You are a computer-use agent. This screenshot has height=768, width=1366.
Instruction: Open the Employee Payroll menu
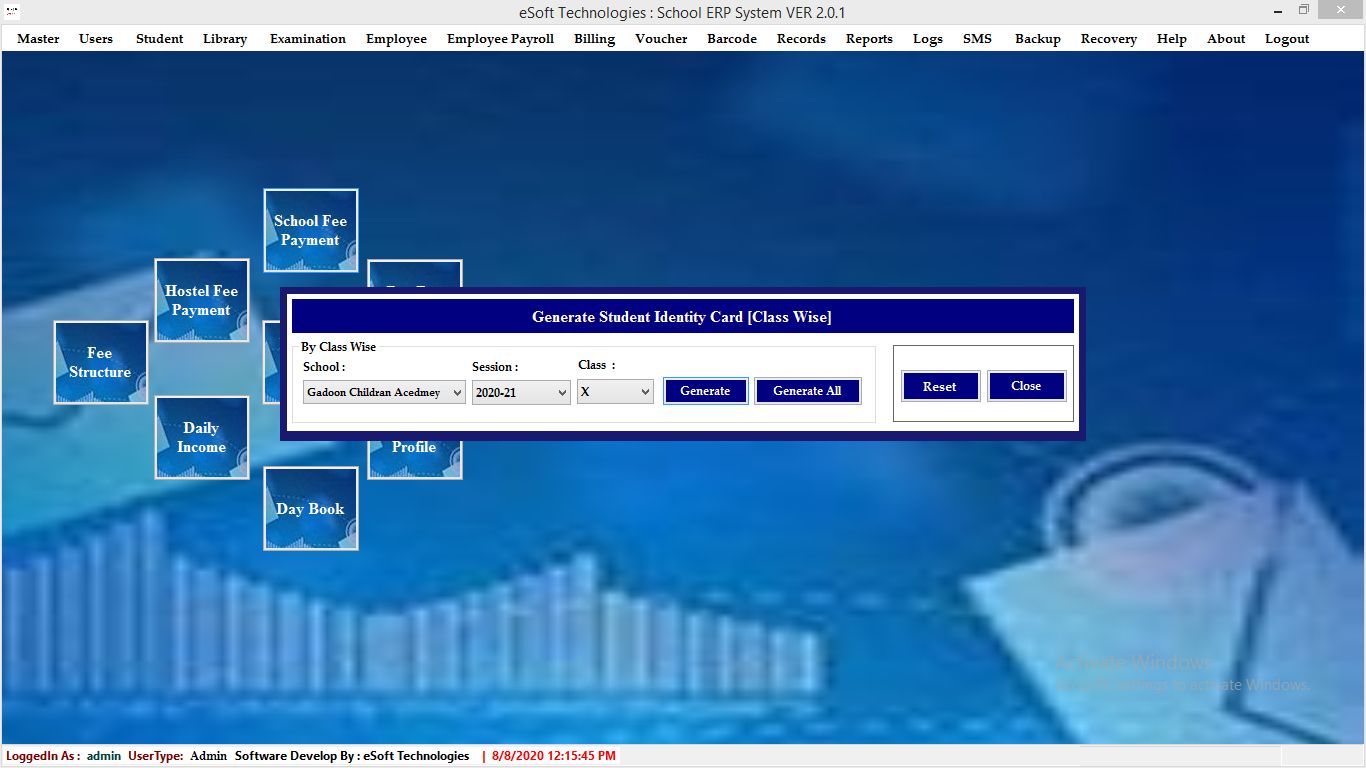tap(500, 39)
